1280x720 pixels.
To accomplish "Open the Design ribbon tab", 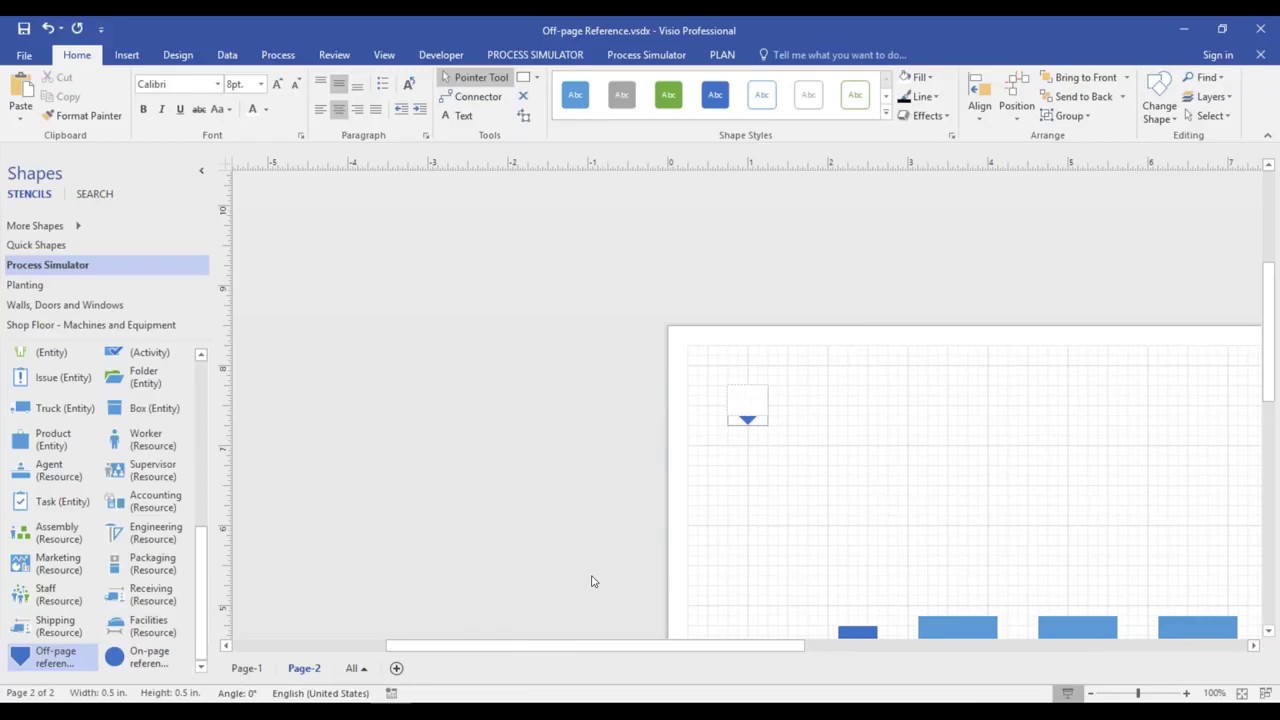I will (x=178, y=55).
